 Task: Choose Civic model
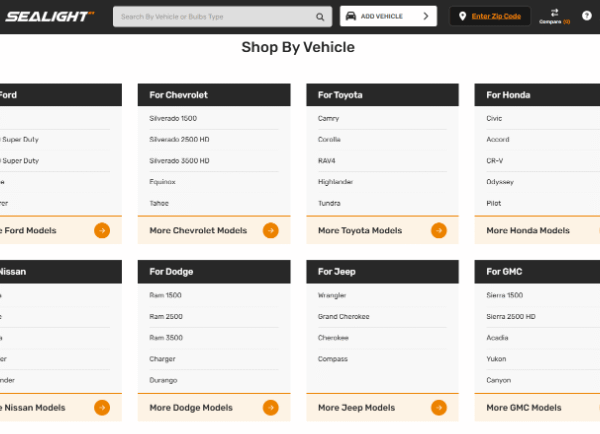point(494,118)
